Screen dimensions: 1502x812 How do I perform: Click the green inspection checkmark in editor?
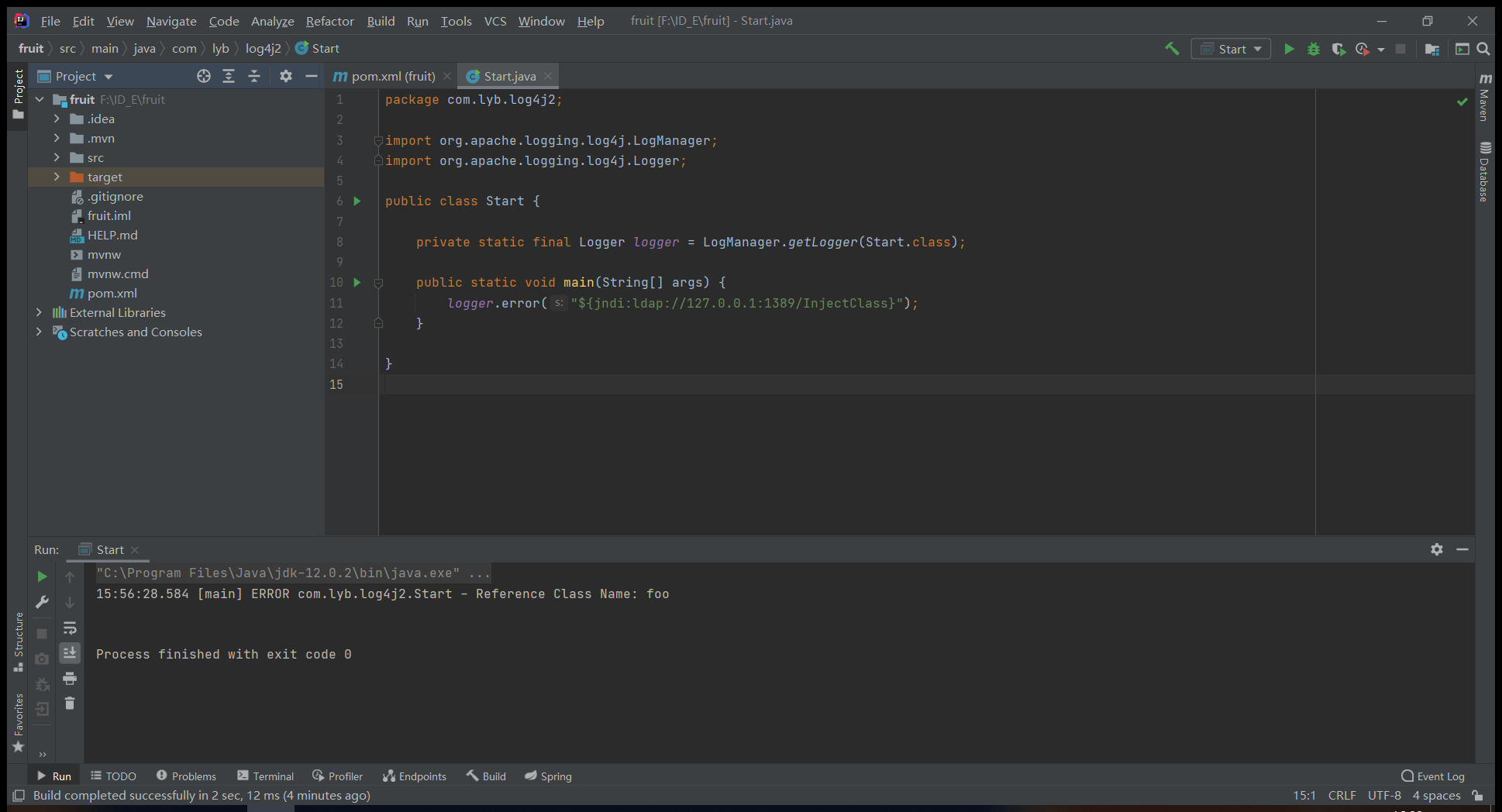(x=1462, y=101)
